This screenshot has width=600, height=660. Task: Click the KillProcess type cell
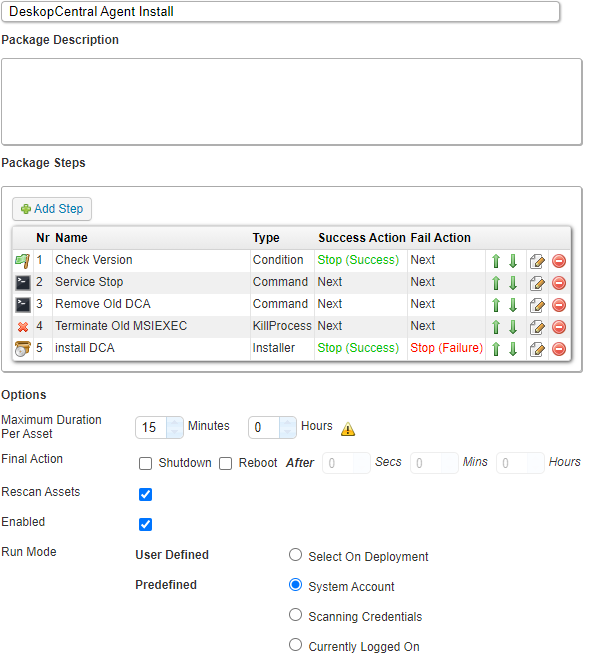tap(282, 326)
